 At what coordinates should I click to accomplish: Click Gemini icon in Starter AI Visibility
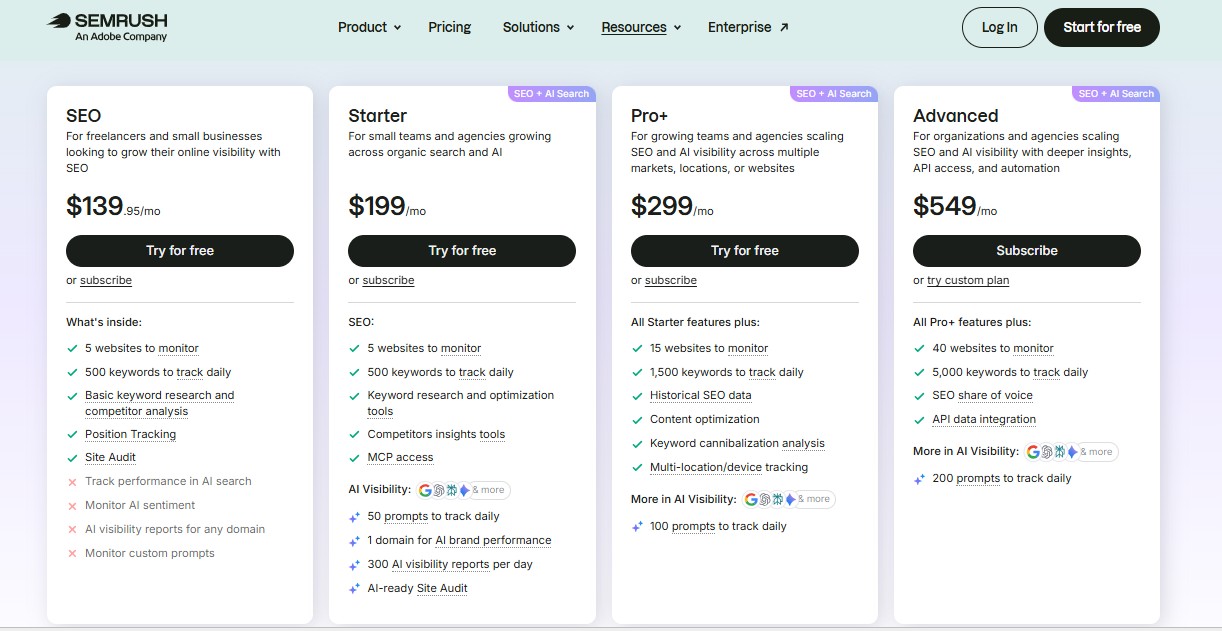pos(464,490)
